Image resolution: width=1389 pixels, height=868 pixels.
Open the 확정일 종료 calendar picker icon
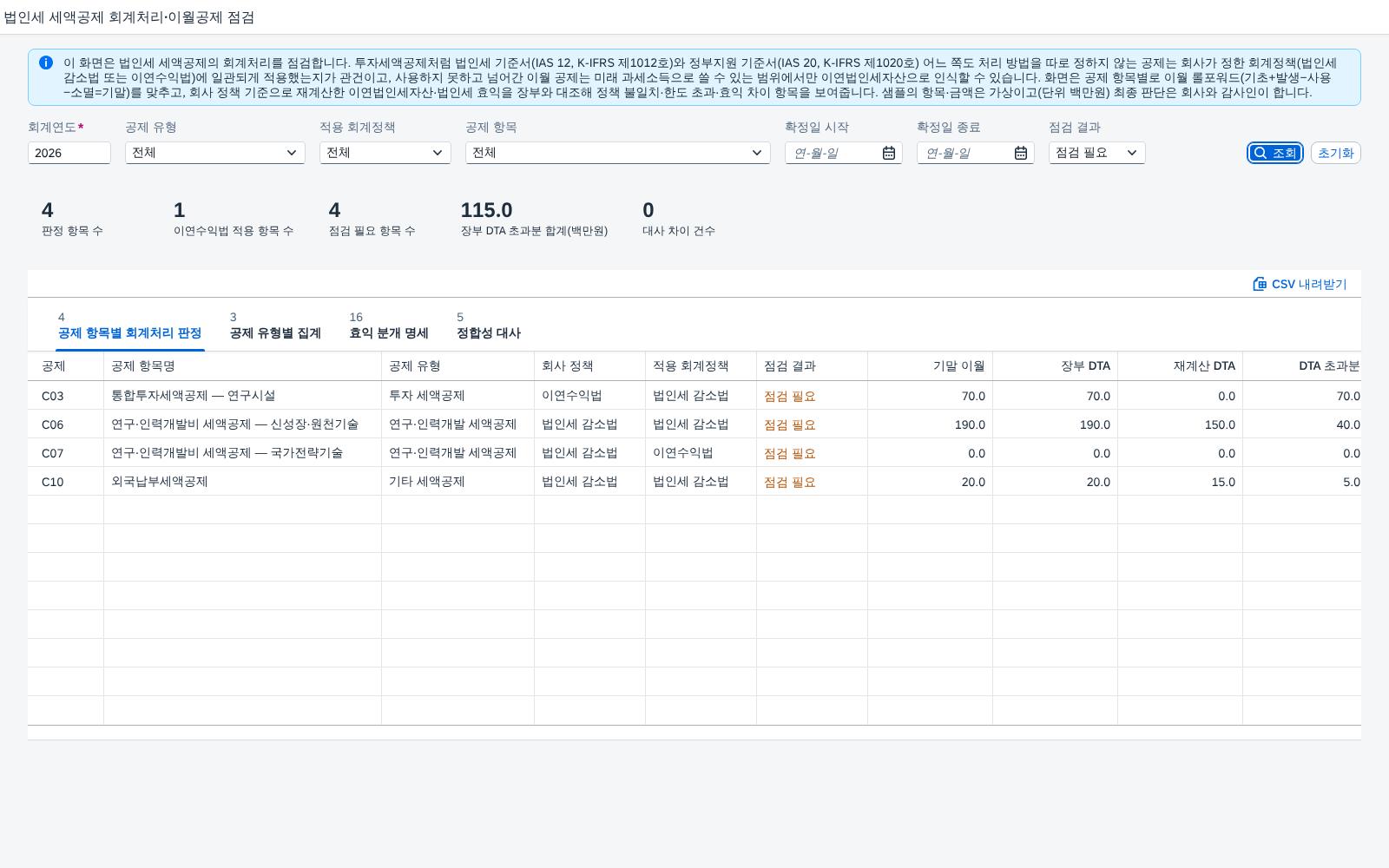click(1021, 153)
